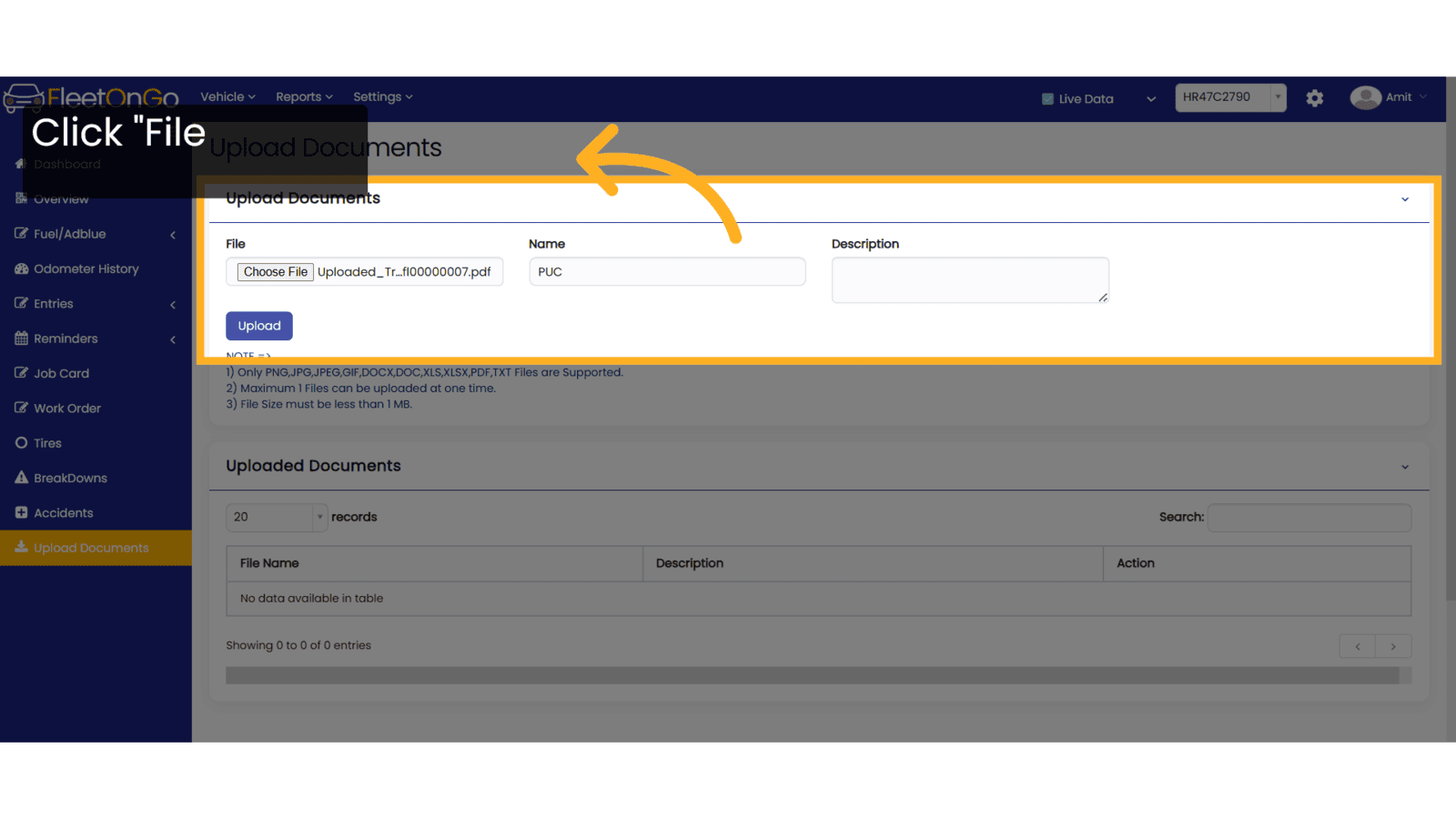The image size is (1456, 819).
Task: Expand the Fuel/Adblue submenu arrow
Action: [x=173, y=235]
